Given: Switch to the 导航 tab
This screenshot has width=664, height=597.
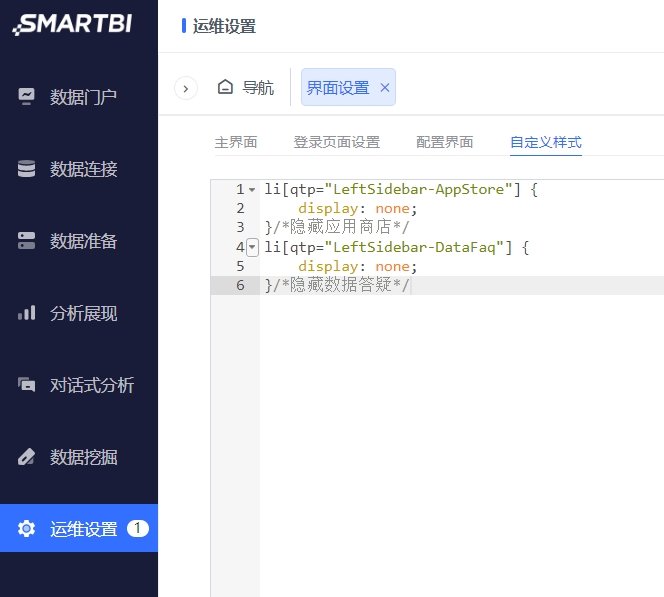Looking at the screenshot, I should coord(246,88).
